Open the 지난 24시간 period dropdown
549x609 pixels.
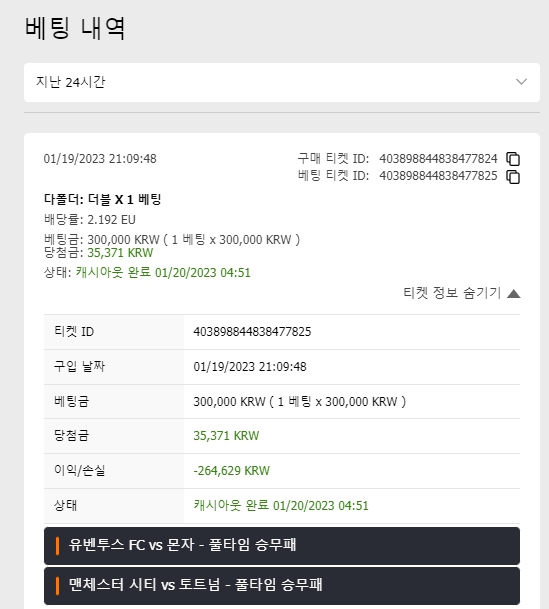click(282, 82)
